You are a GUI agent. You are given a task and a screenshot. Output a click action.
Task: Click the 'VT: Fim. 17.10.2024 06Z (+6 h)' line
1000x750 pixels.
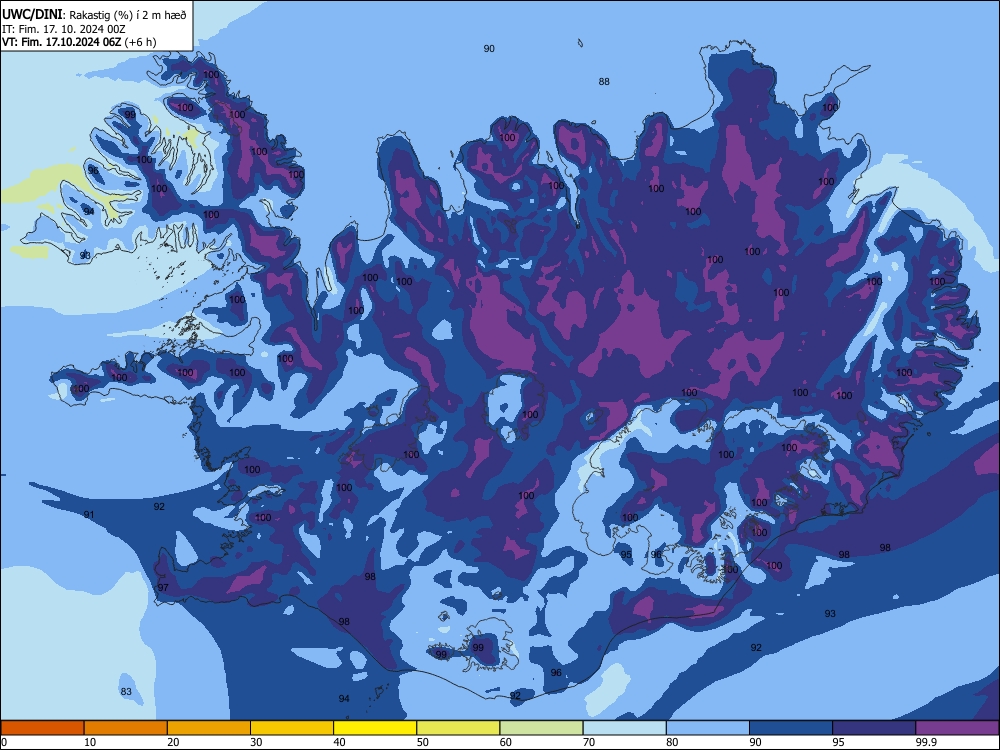click(x=79, y=42)
